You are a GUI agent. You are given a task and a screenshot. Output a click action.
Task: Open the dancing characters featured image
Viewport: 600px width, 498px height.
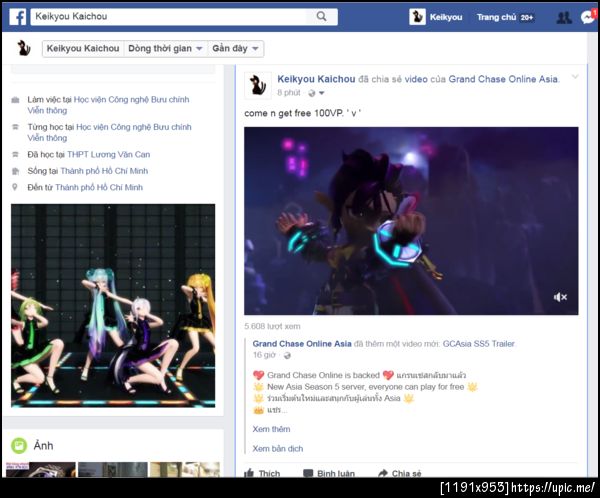113,305
